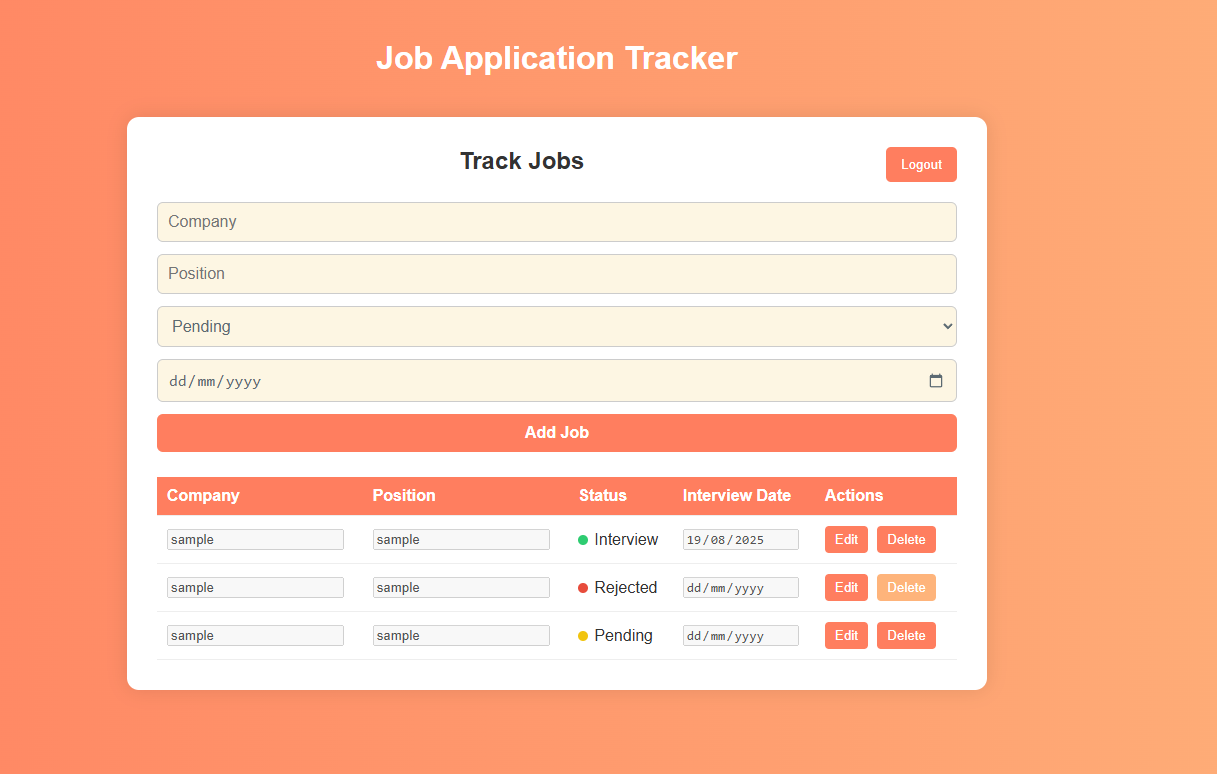
Task: Expand the Pending status dropdown
Action: [x=556, y=327]
